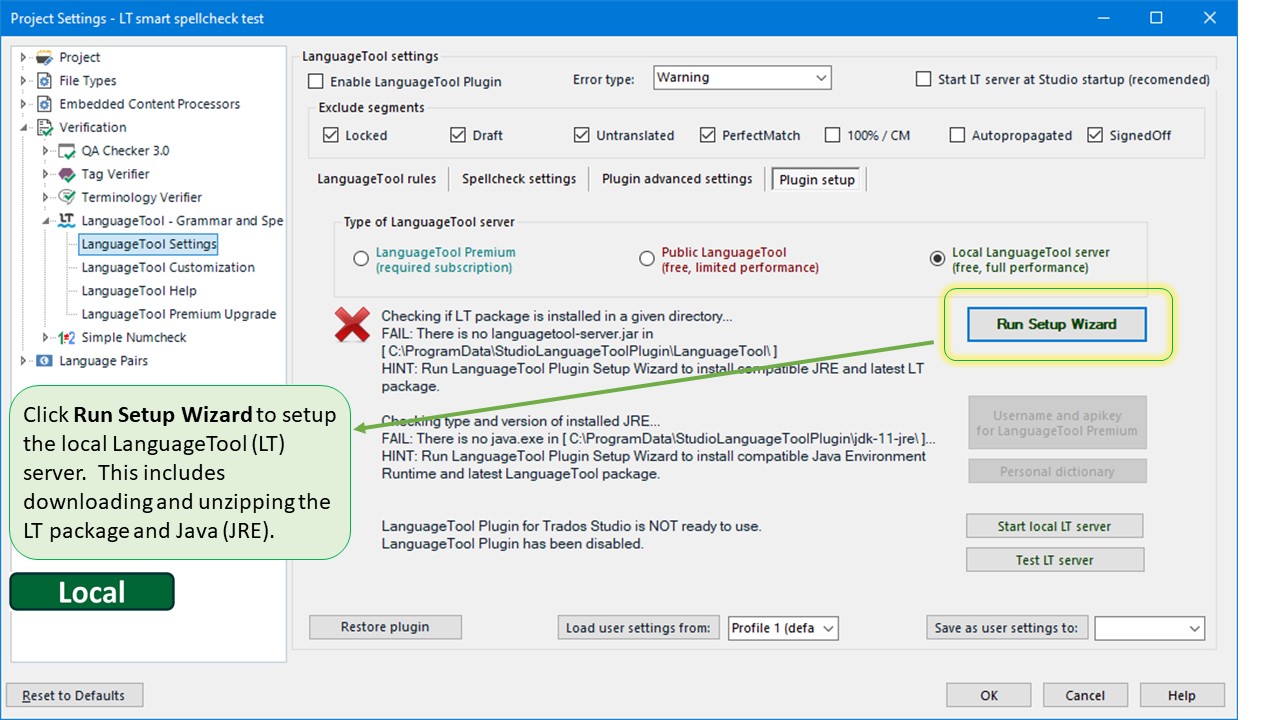This screenshot has width=1280, height=720.
Task: Select the Public LanguageTool radio option
Action: [647, 259]
